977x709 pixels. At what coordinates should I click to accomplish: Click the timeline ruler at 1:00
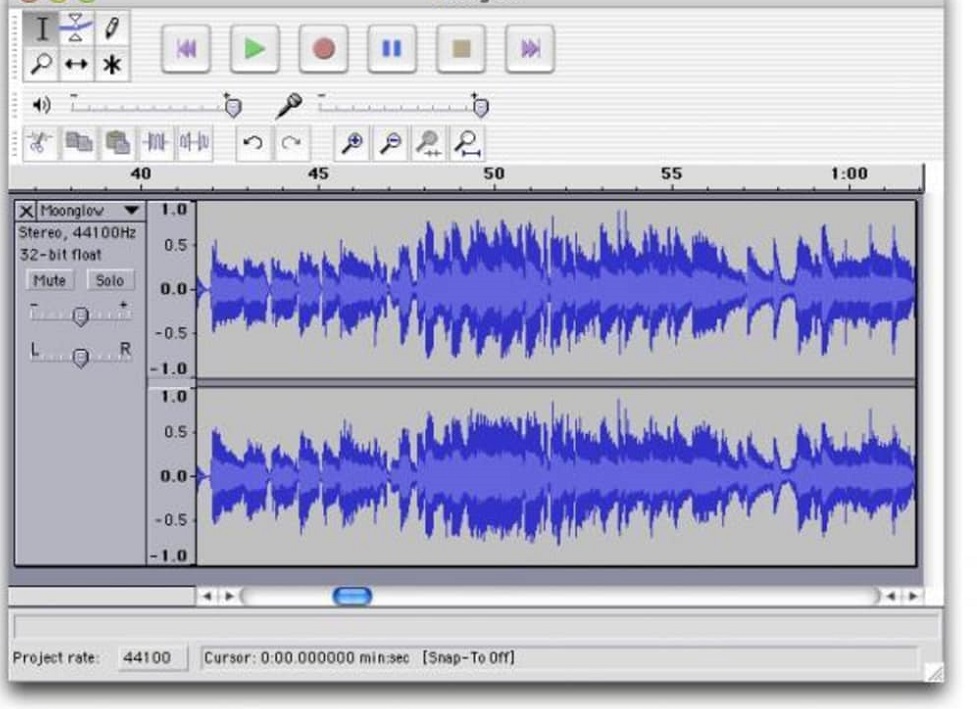[849, 174]
